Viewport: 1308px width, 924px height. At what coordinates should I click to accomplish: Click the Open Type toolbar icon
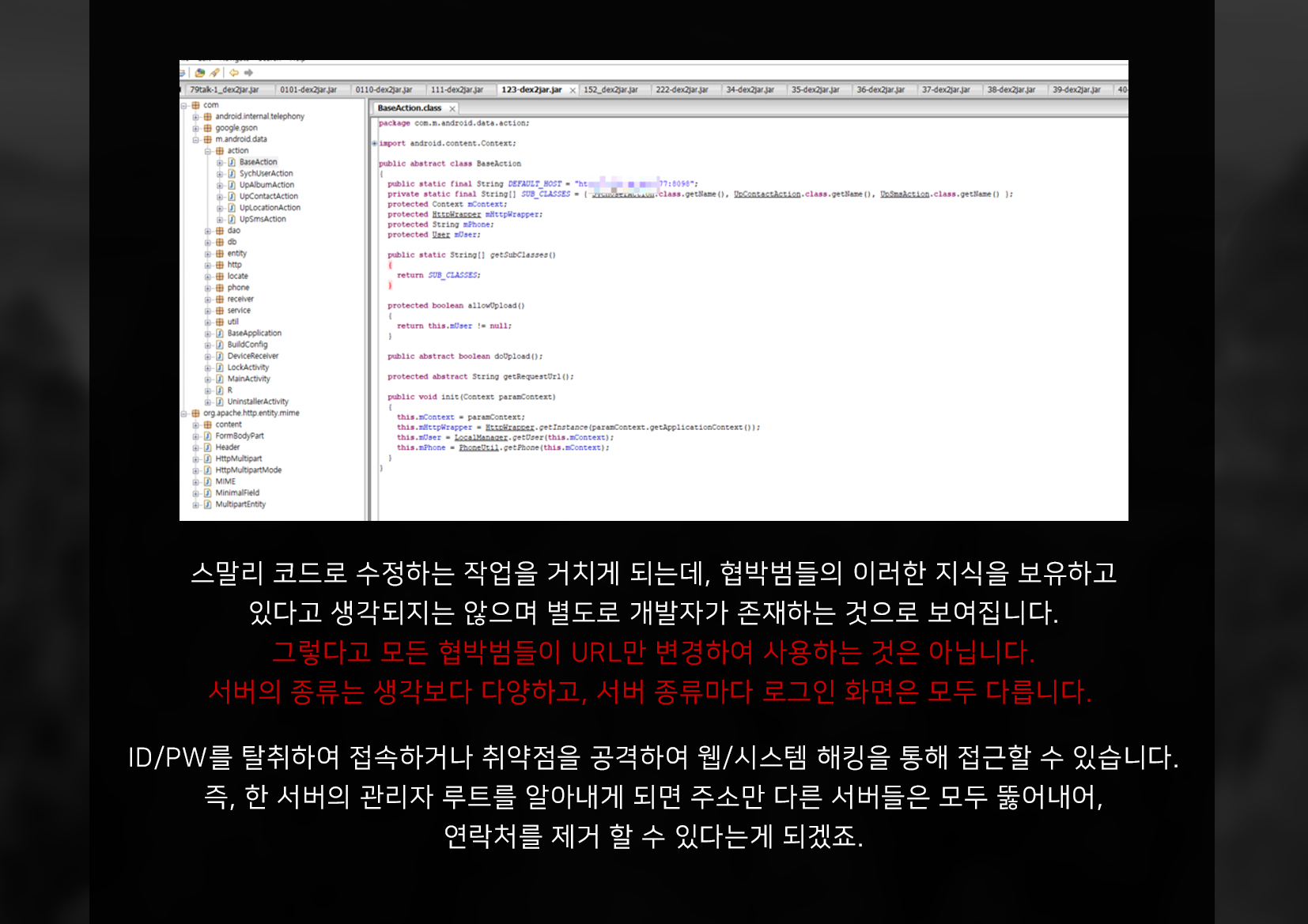200,73
